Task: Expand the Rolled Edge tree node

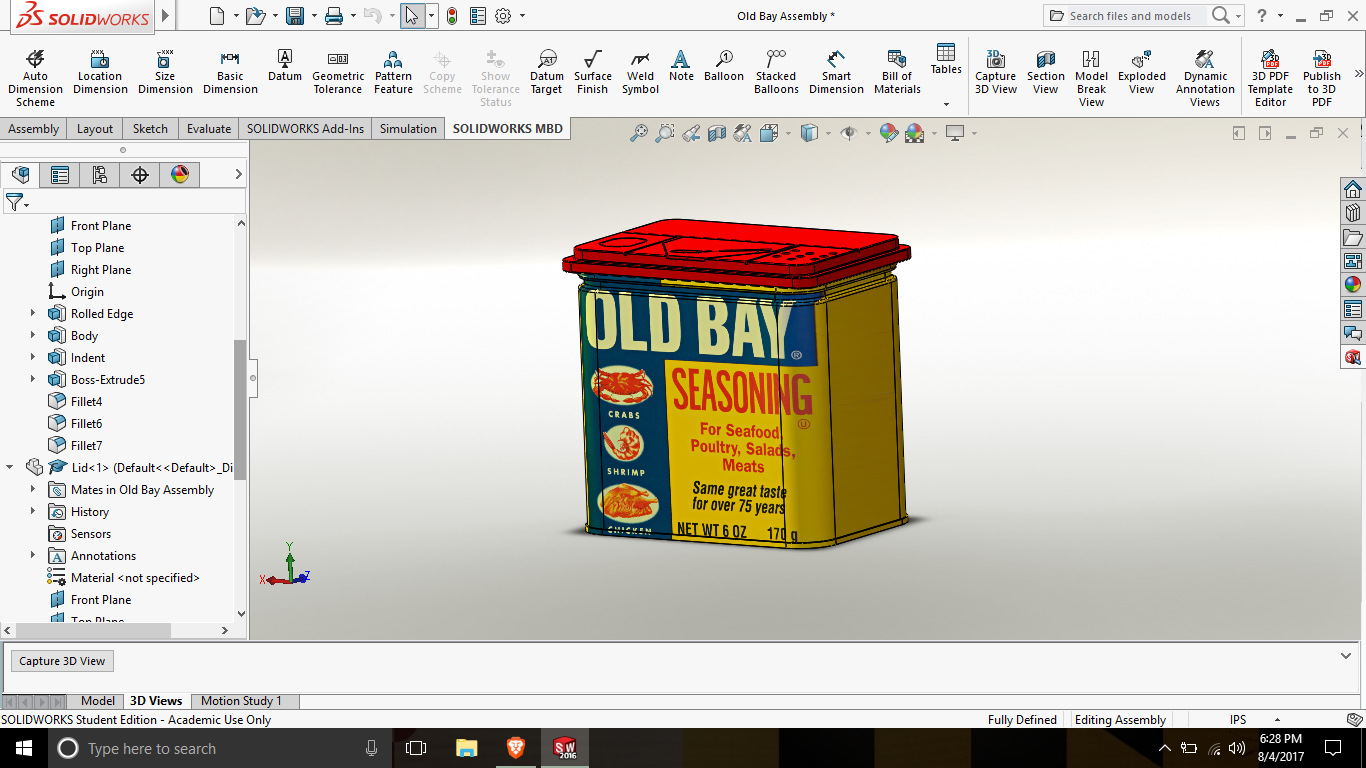Action: 33,314
